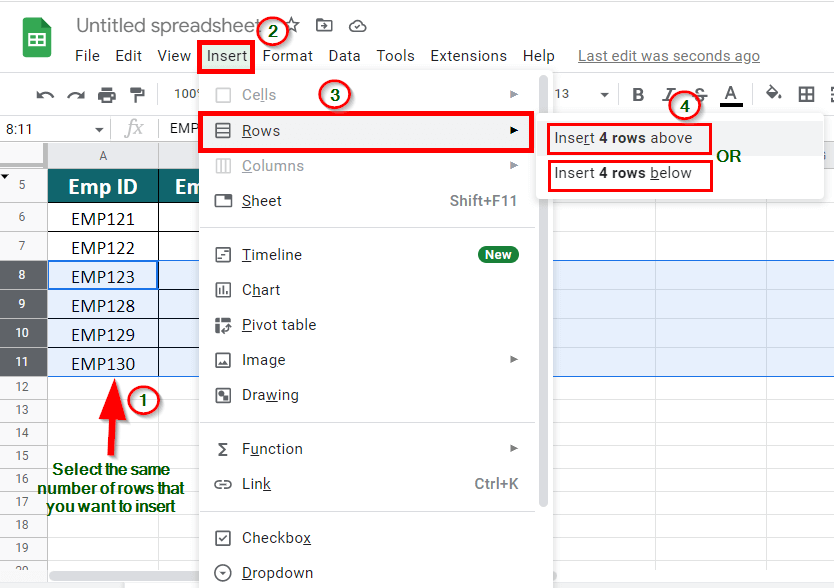Screen dimensions: 834x588
Task: Click the Drawing icon
Action: click(223, 395)
